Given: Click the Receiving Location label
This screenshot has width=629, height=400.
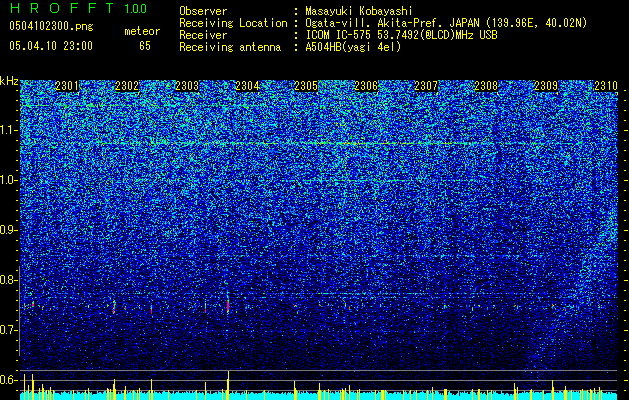Looking at the screenshot, I should 233,23.
